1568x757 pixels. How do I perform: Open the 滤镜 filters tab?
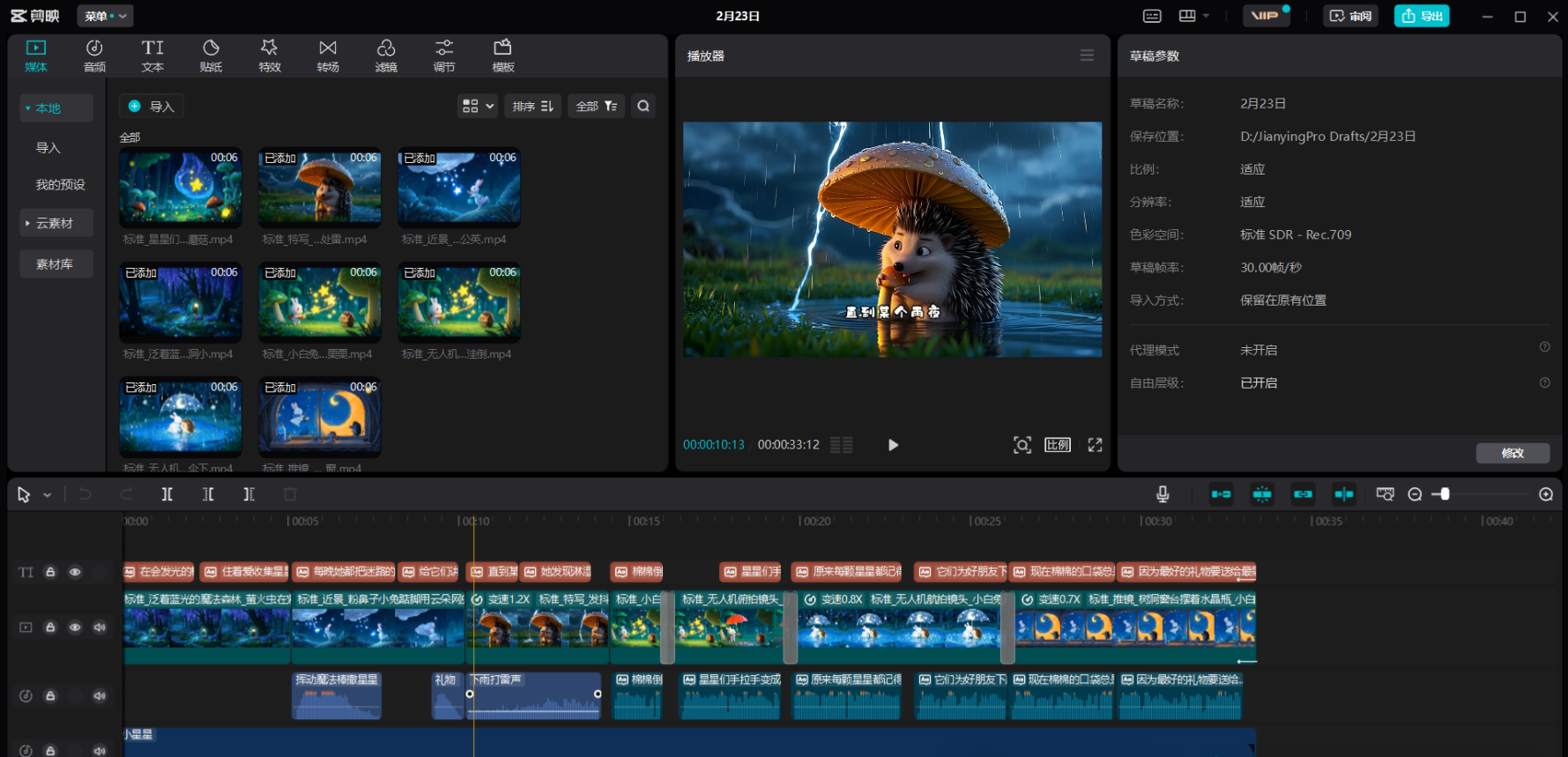click(x=386, y=56)
